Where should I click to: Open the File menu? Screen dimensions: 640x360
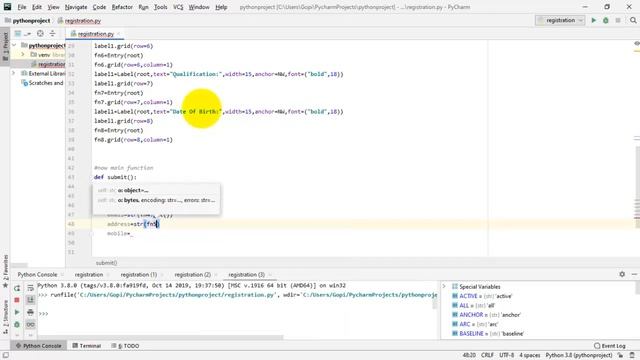pos(22,7)
